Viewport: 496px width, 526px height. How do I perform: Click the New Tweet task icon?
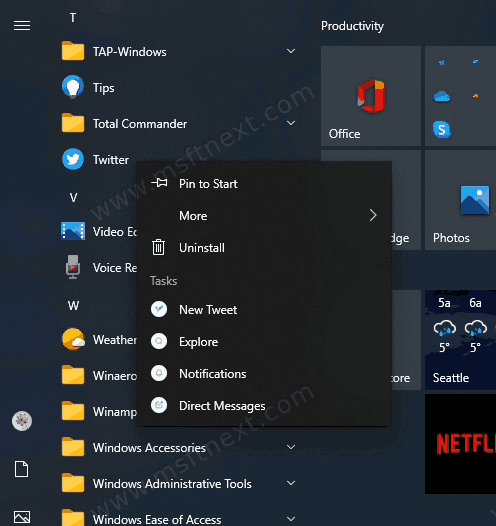[x=159, y=309]
